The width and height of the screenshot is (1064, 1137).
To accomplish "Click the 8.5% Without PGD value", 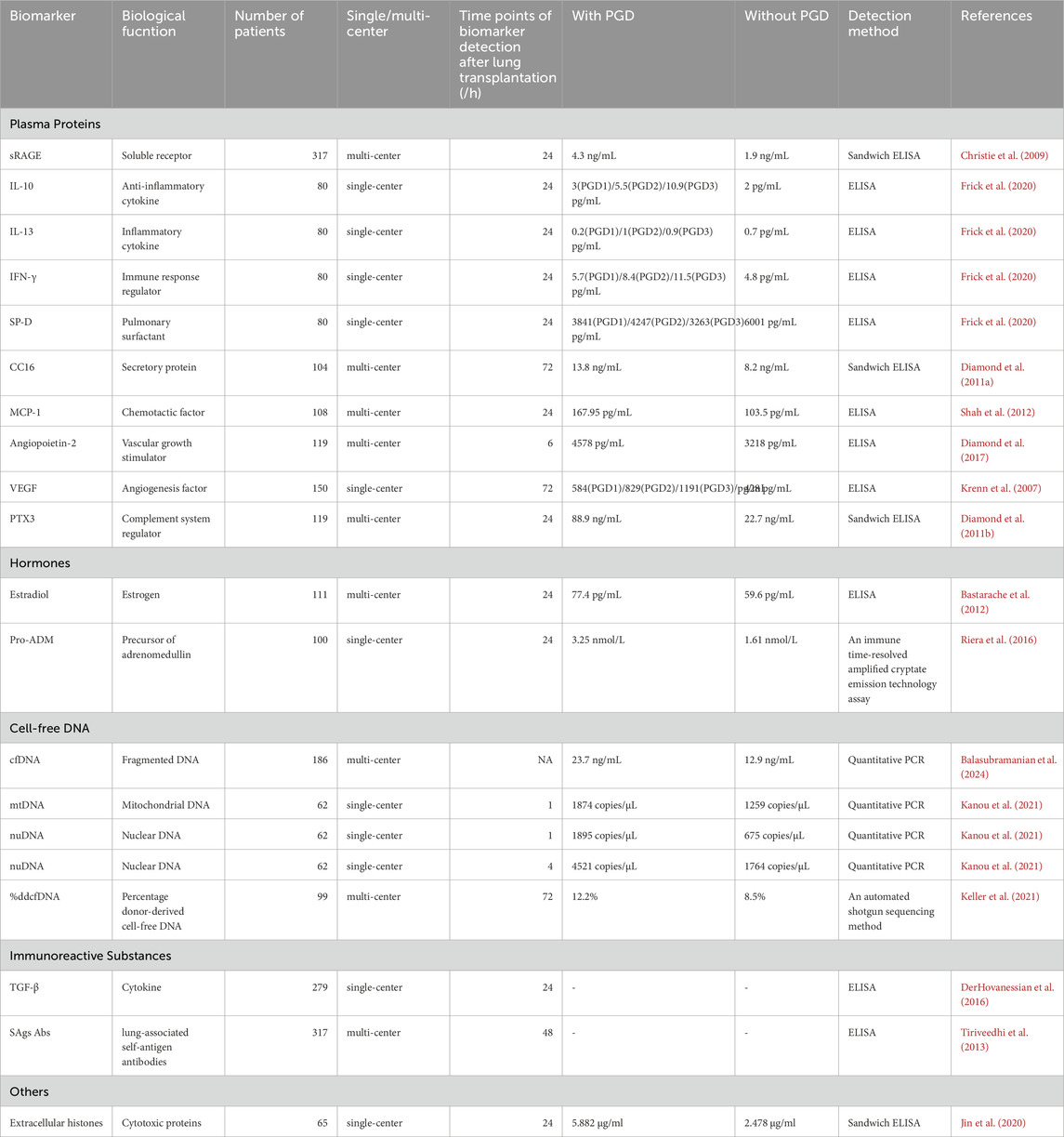I will [755, 896].
